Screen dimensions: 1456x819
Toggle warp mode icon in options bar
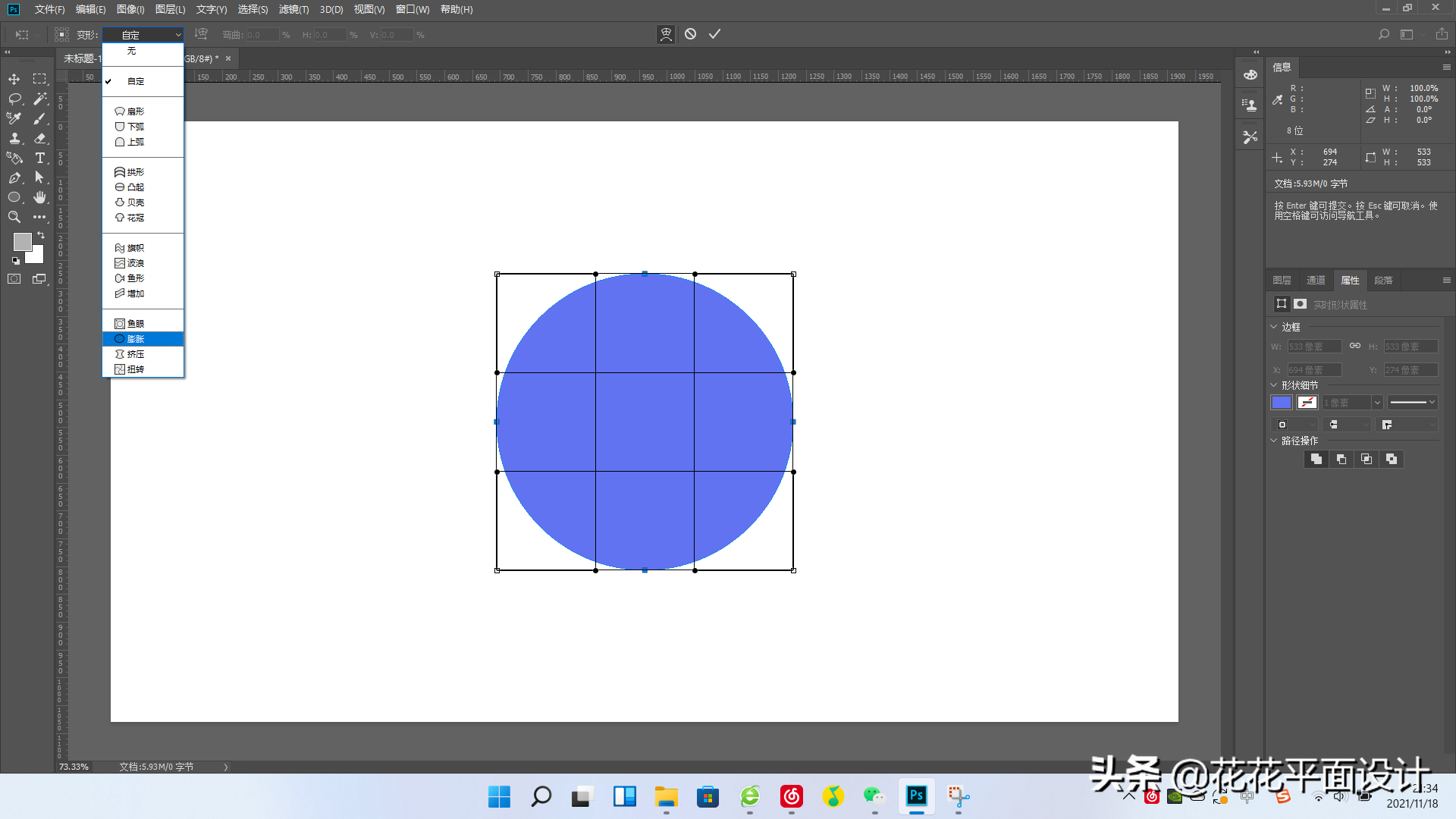[666, 34]
